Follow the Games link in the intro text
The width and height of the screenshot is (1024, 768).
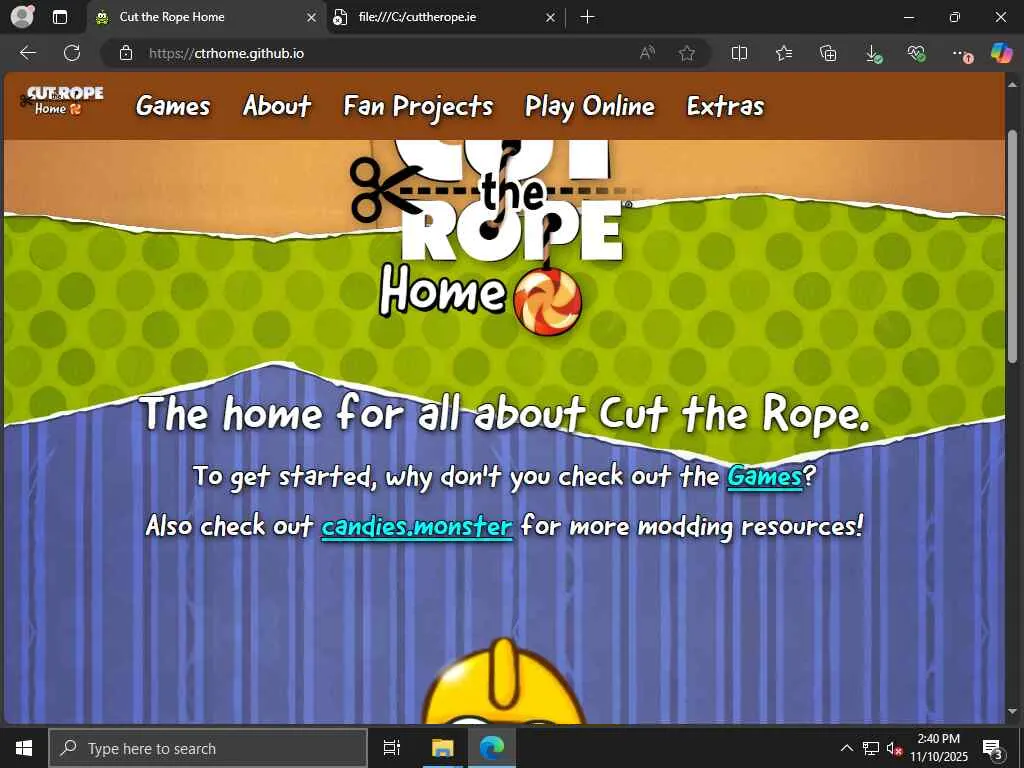pos(765,477)
